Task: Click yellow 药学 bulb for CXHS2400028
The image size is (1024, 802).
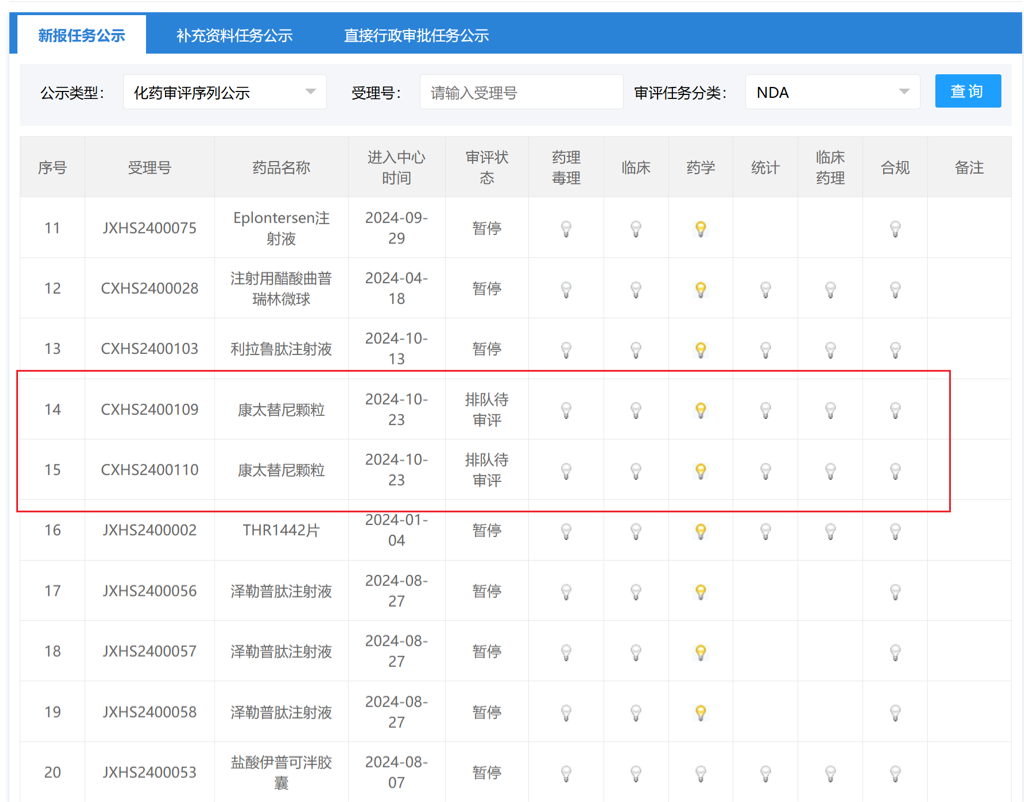Action: (701, 289)
